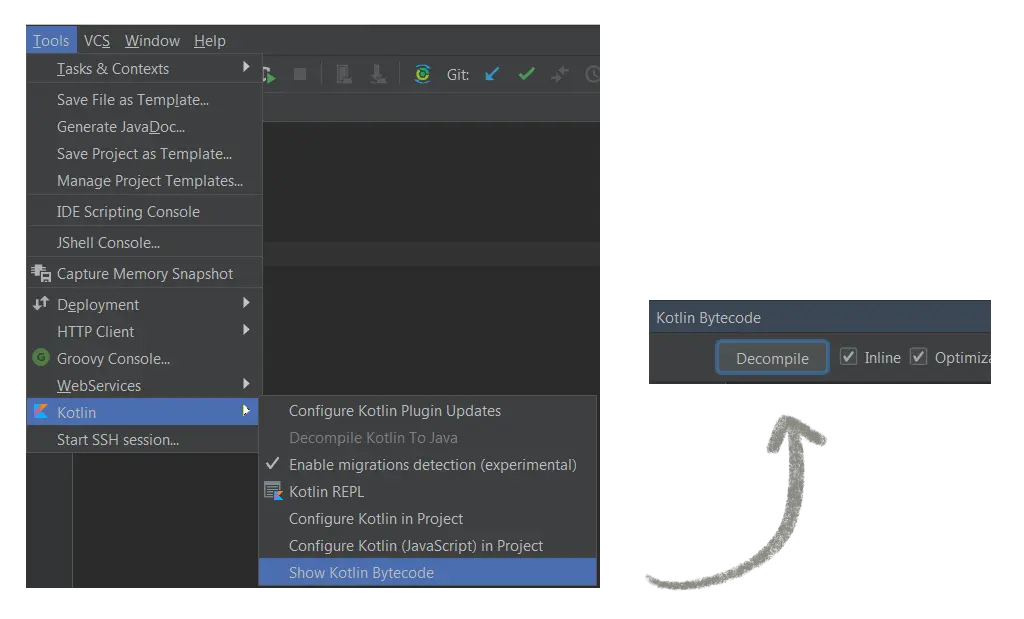Click the HTTP Client menu text
This screenshot has height=619, width=1024.
pos(95,332)
